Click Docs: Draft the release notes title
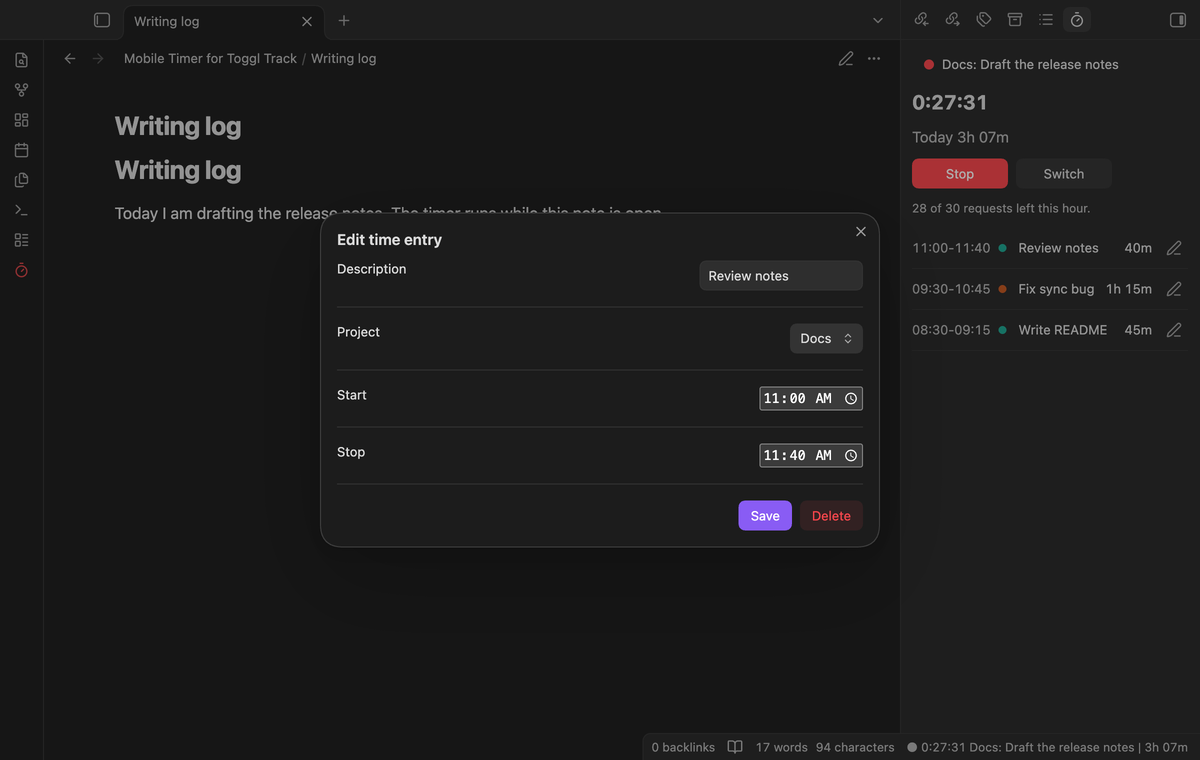The width and height of the screenshot is (1200, 760). coord(1030,64)
